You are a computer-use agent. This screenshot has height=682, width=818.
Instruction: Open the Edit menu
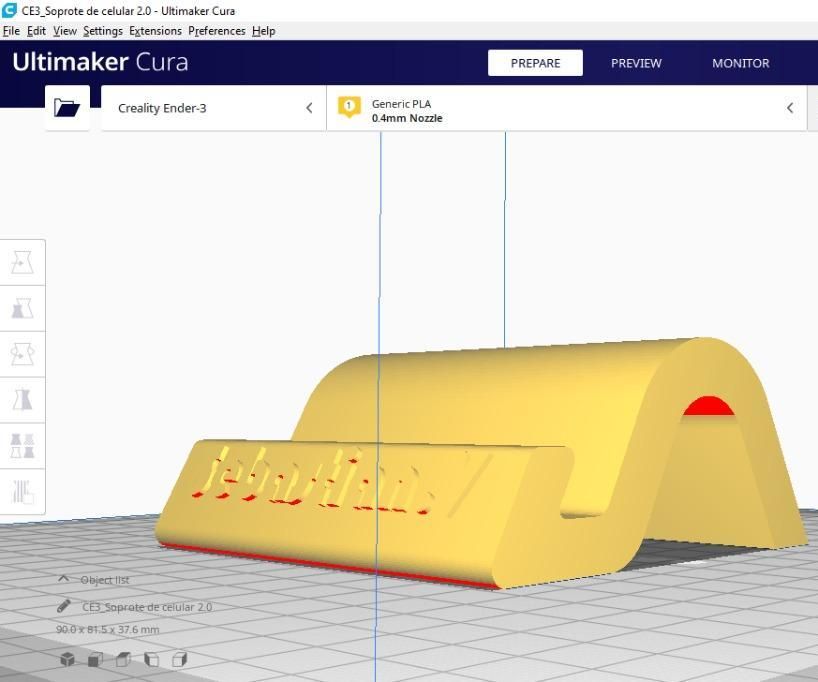pos(36,31)
